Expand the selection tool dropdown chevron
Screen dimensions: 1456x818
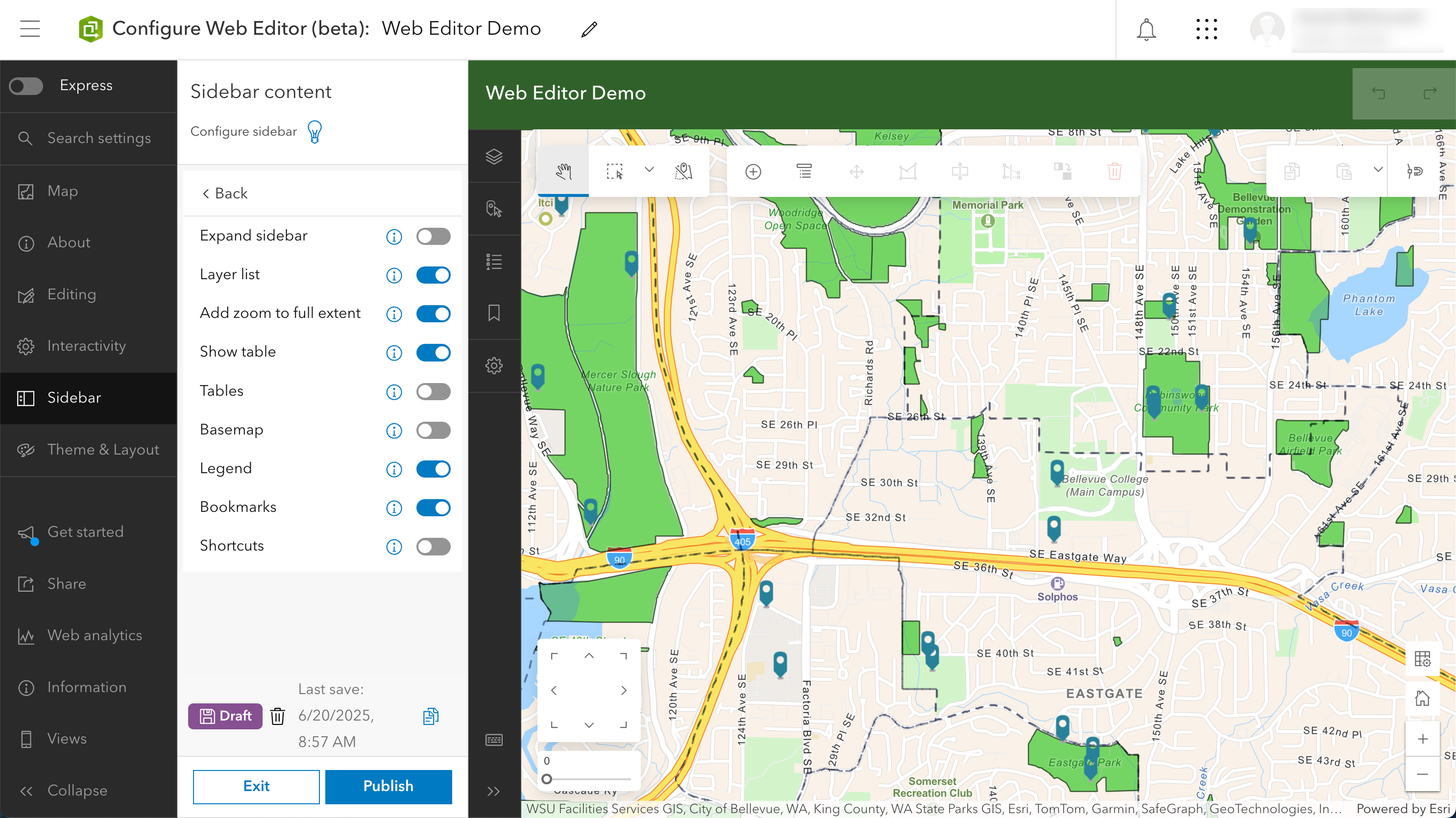click(x=649, y=169)
